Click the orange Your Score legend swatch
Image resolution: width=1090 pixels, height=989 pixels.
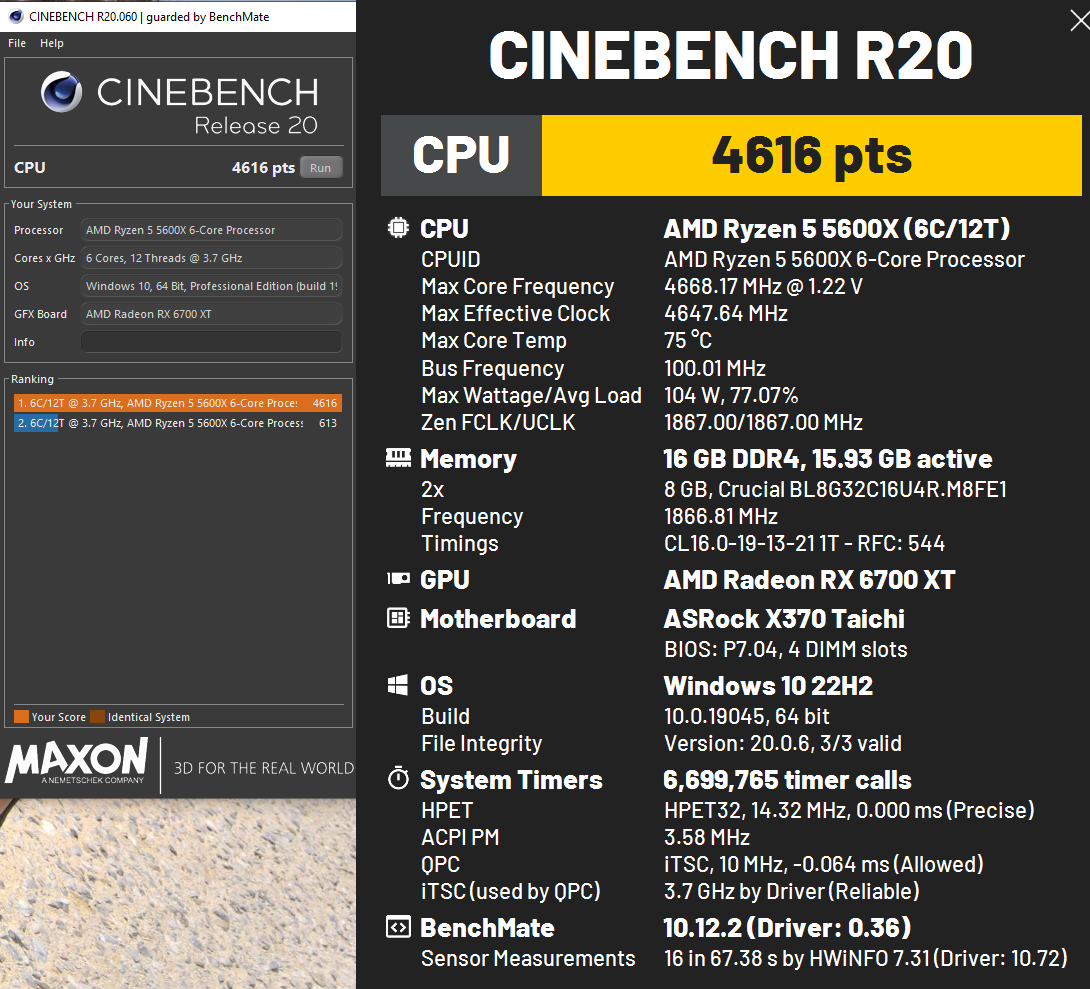click(22, 717)
